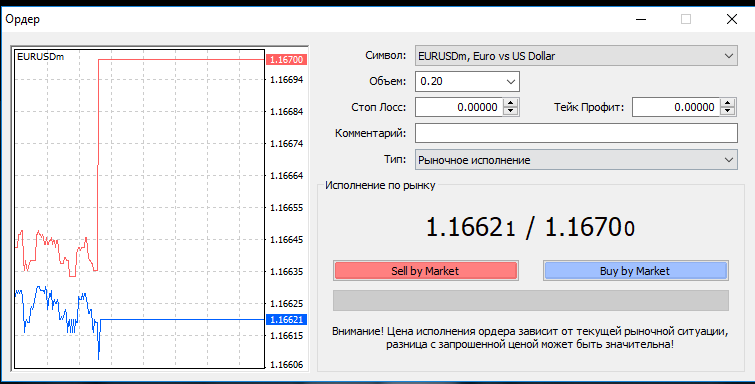The image size is (755, 384).
Task: Click the Тейк Профит input field
Action: pyautogui.click(x=676, y=107)
